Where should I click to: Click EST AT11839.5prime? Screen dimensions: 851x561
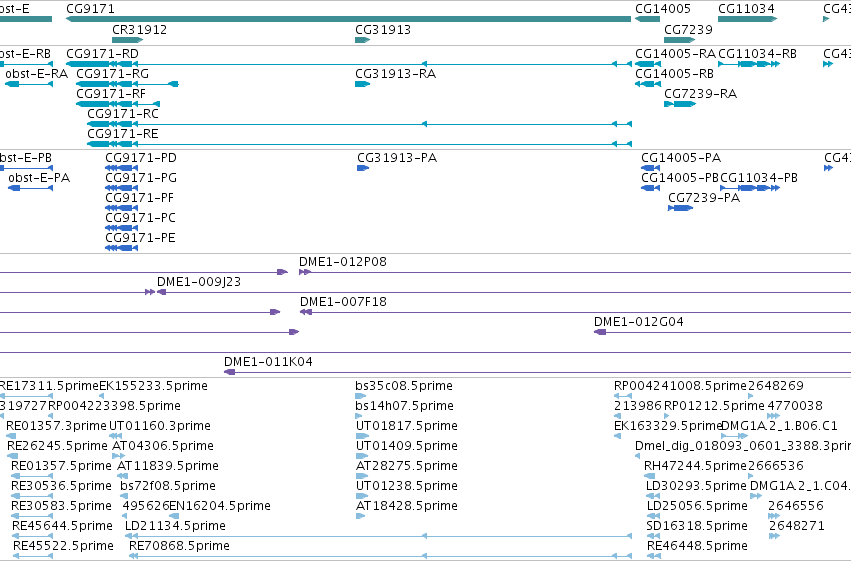[x=168, y=466]
